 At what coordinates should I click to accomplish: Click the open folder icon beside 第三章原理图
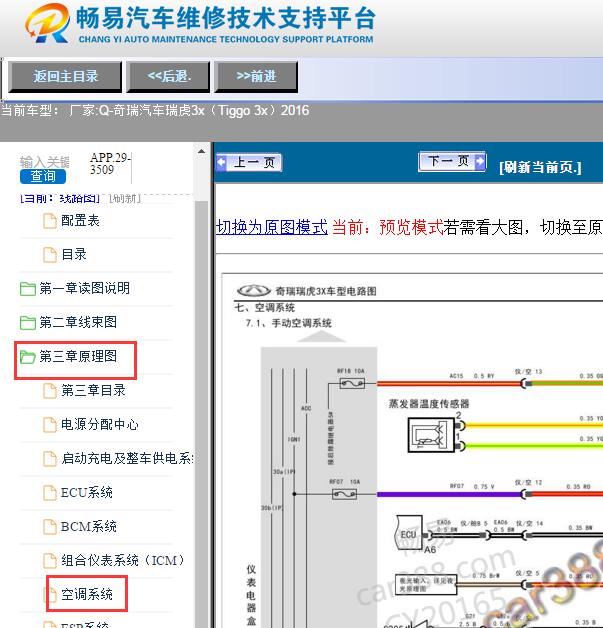[x=28, y=356]
